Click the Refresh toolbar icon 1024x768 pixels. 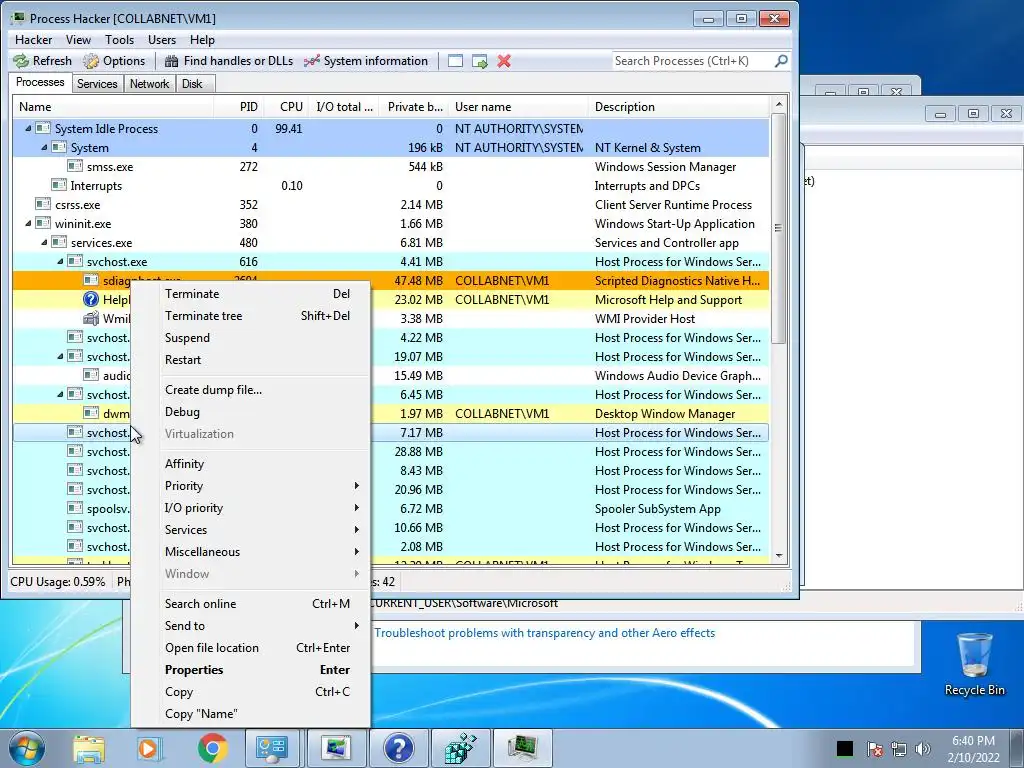tap(21, 61)
